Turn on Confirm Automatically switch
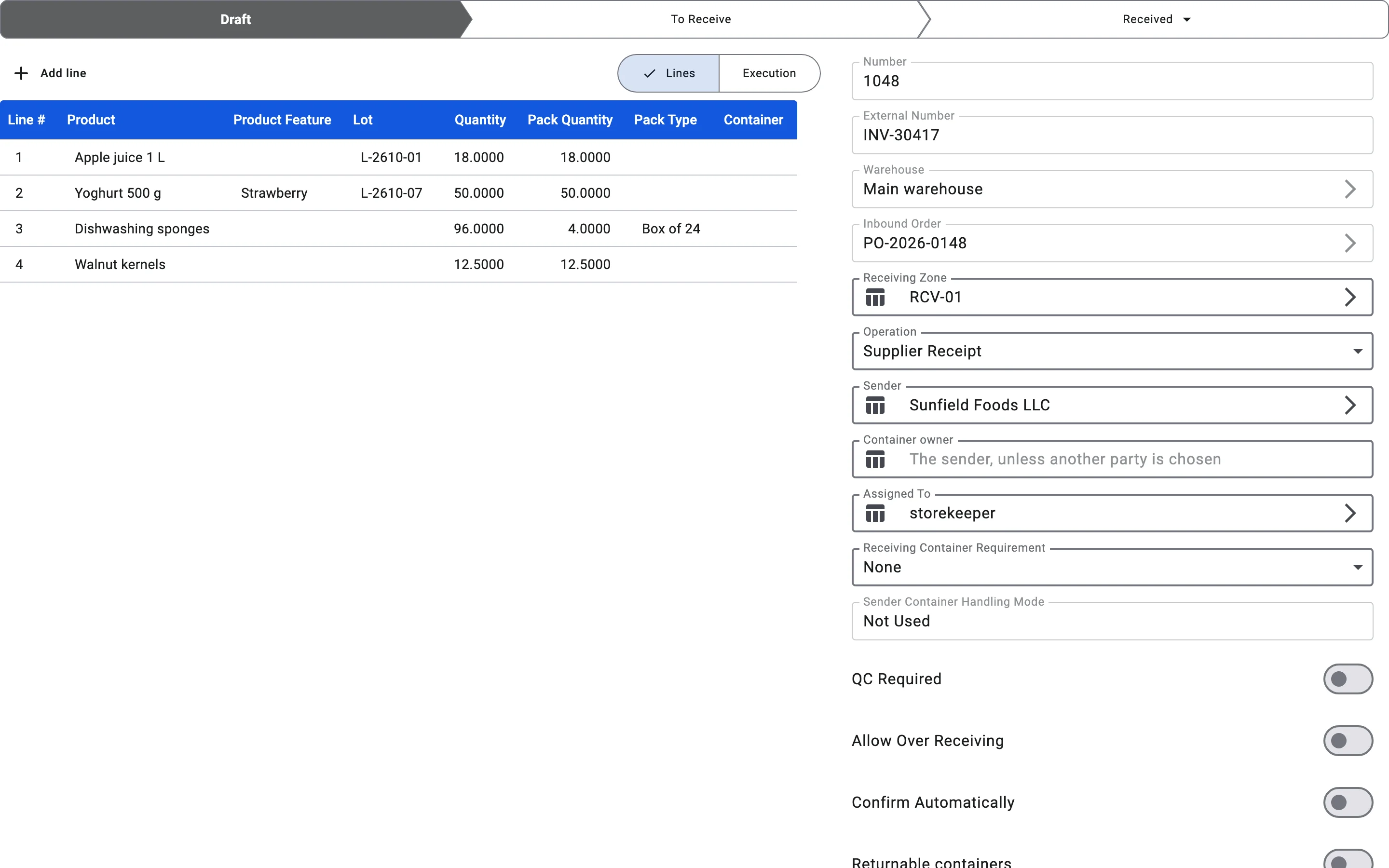Viewport: 1389px width, 868px height. tap(1348, 802)
